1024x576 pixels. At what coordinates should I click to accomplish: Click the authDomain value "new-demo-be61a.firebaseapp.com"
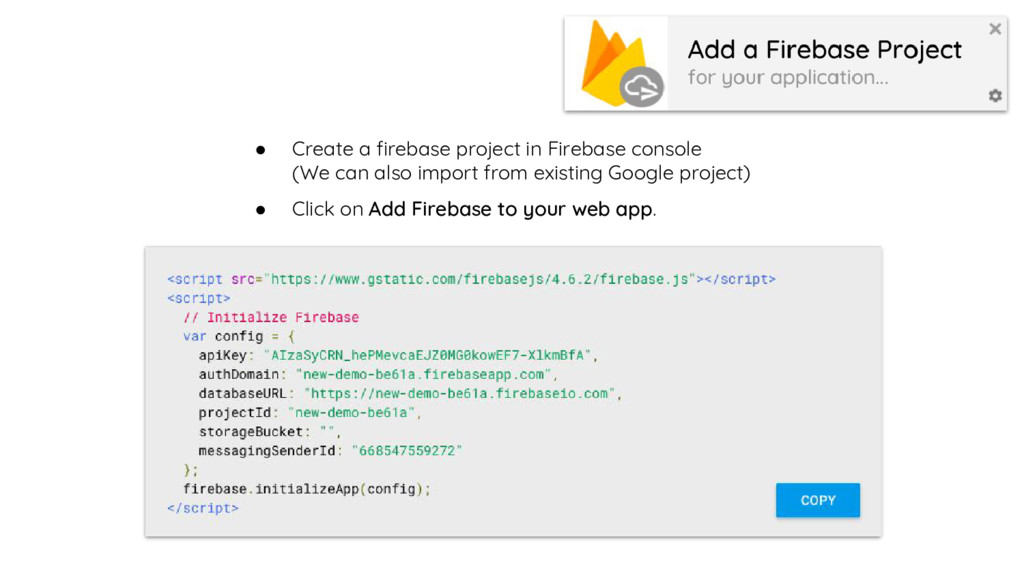tap(425, 374)
